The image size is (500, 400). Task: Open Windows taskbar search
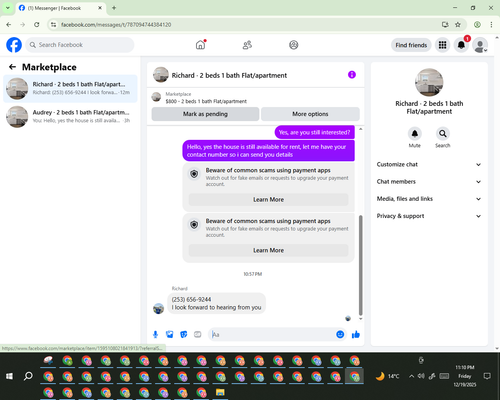click(28, 376)
